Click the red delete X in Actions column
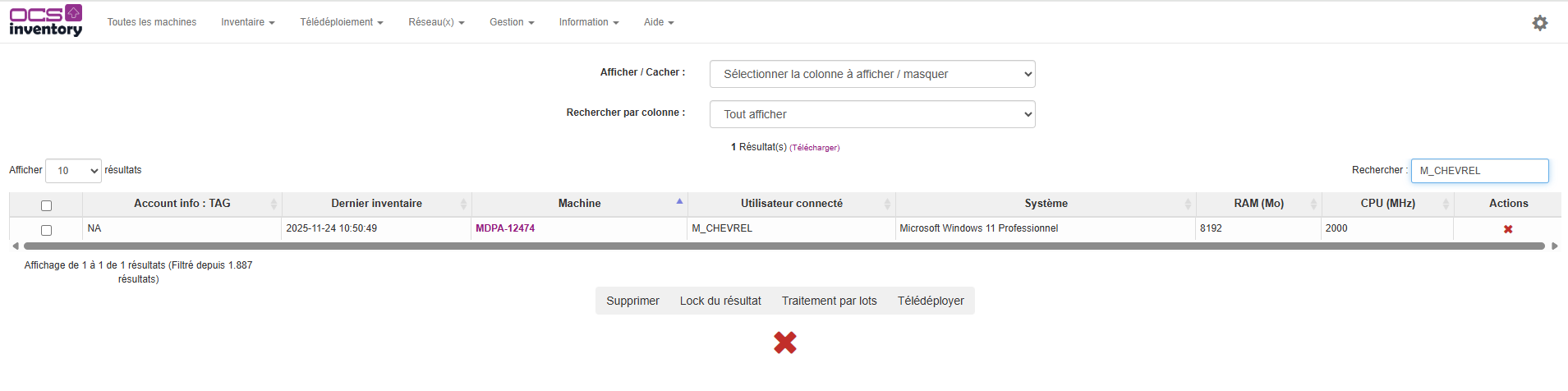1568x391 pixels. 1508,229
